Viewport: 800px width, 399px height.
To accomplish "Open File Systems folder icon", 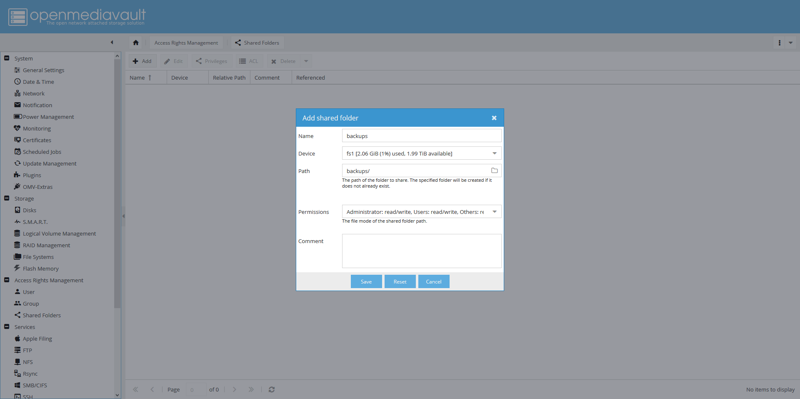I will tap(17, 257).
